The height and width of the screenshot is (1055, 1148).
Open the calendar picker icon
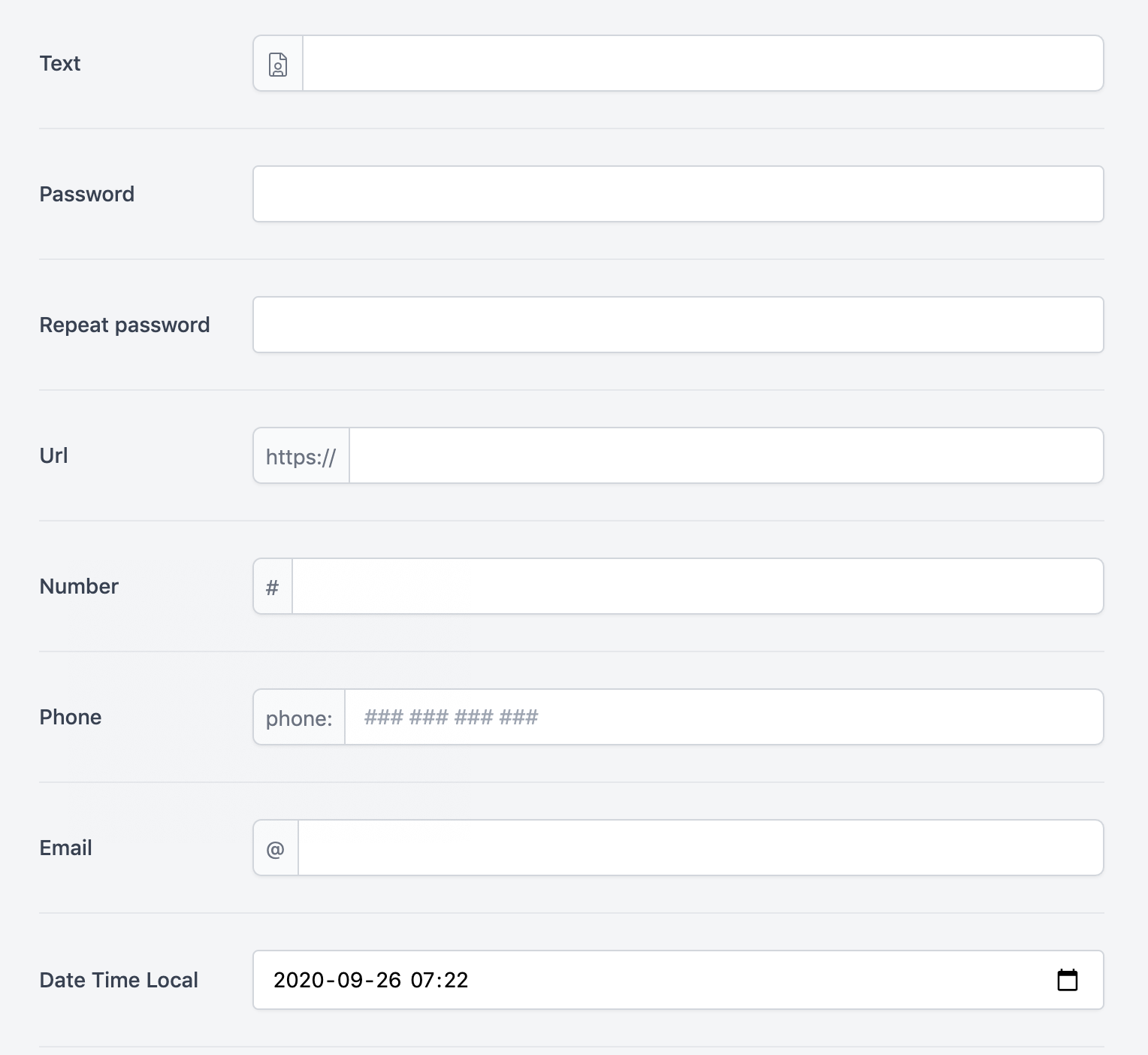tap(1067, 980)
